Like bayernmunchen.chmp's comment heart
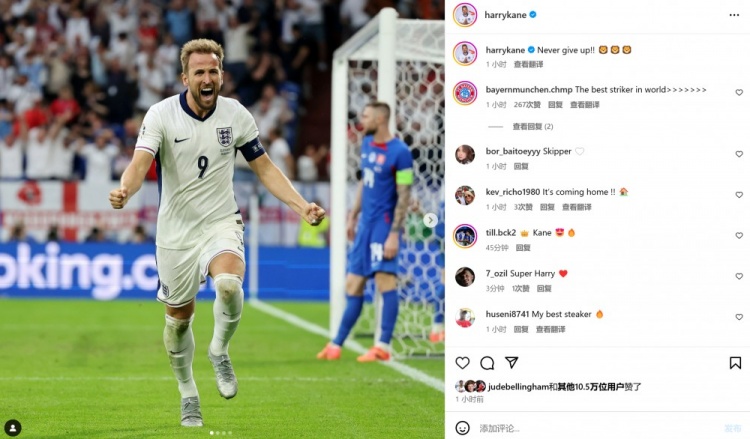The height and width of the screenshot is (439, 750). (x=739, y=92)
